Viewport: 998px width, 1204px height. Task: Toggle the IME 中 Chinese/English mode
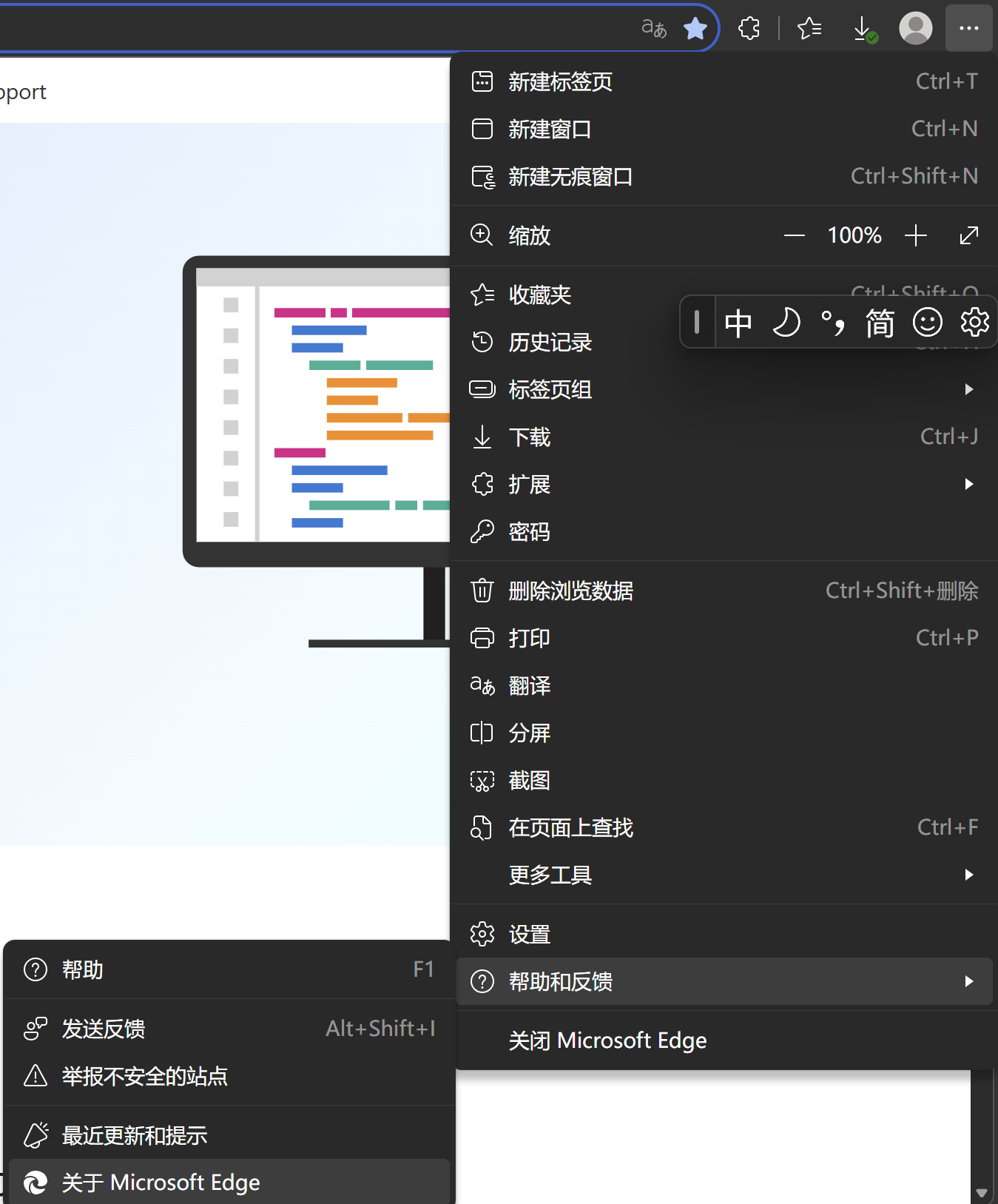[x=738, y=323]
